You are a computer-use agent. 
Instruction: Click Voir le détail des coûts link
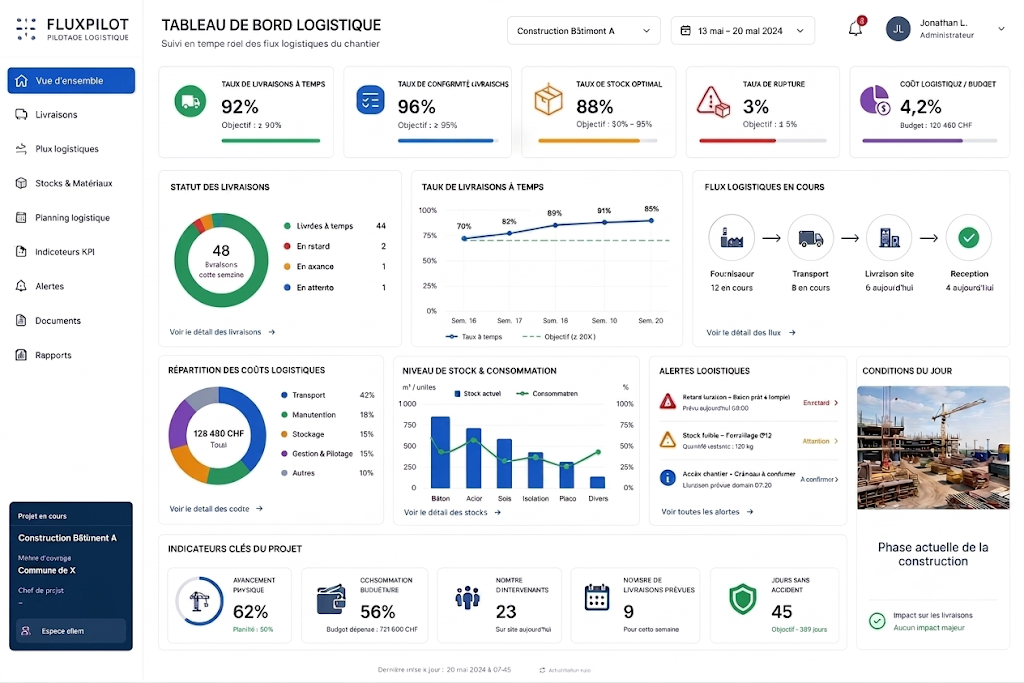[x=216, y=509]
